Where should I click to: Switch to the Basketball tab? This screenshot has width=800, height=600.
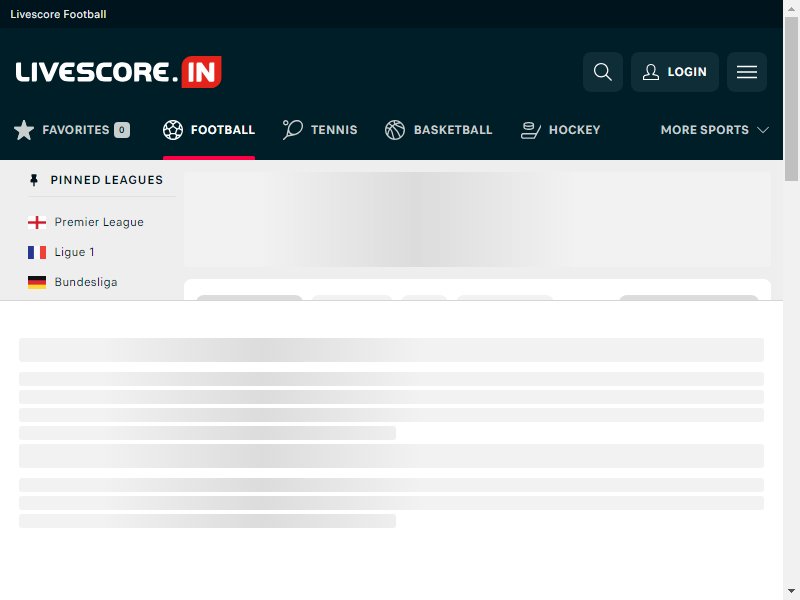(439, 130)
